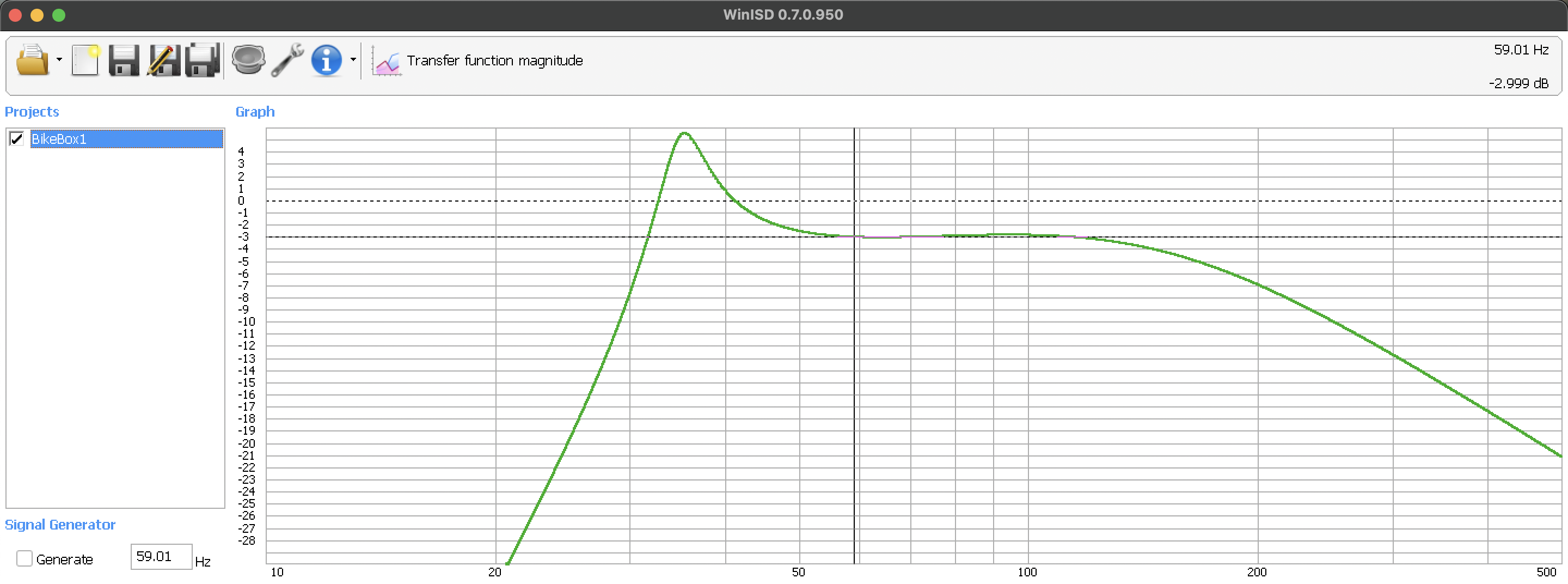Open an existing project file
Image resolution: width=1568 pixels, height=584 pixels.
[x=33, y=60]
